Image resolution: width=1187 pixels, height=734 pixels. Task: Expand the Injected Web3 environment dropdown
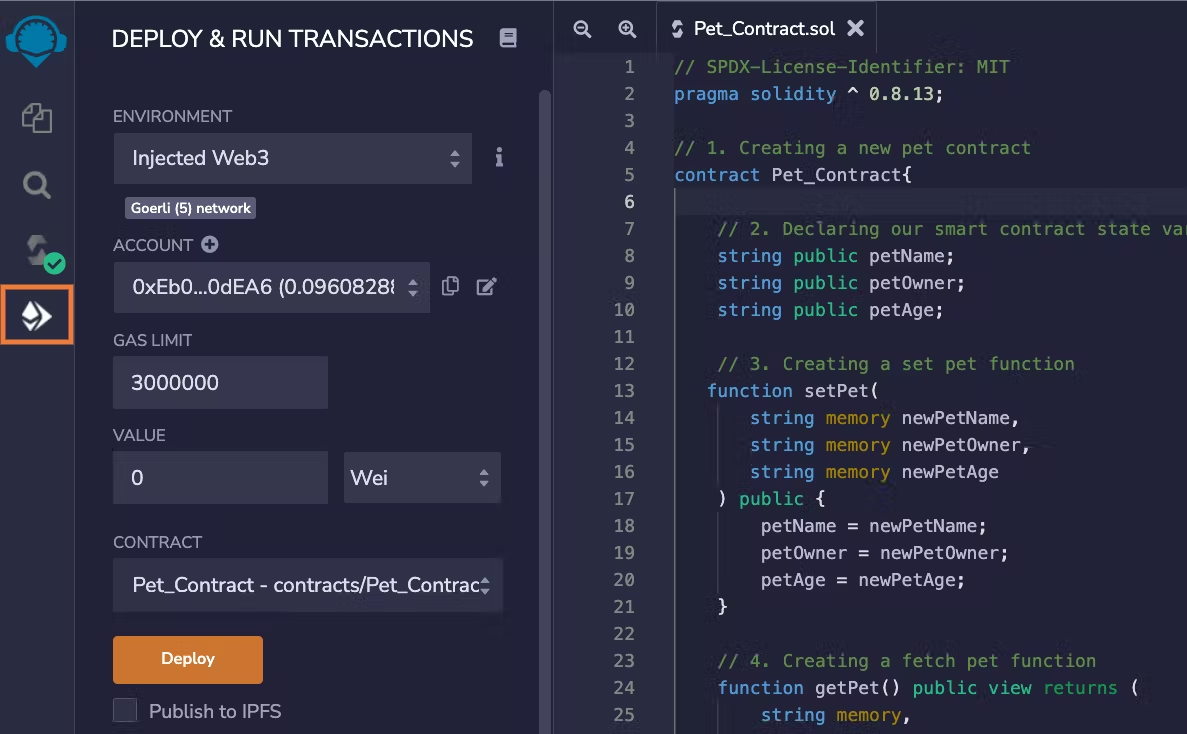click(x=292, y=158)
